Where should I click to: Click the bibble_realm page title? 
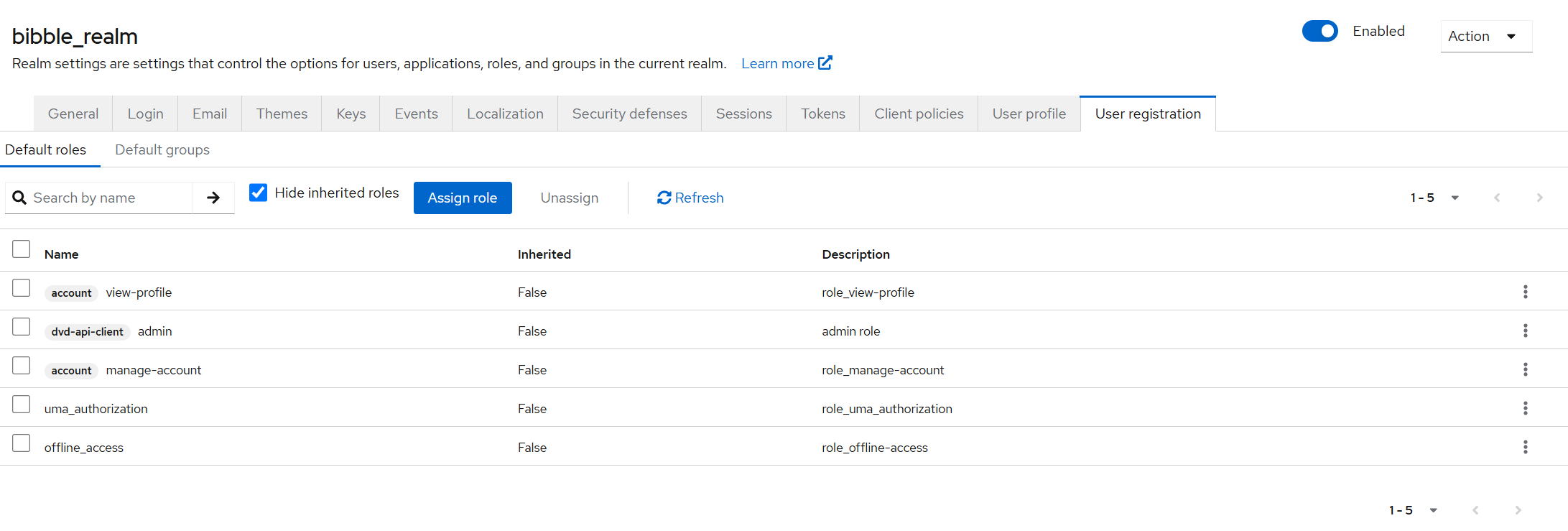pos(75,36)
